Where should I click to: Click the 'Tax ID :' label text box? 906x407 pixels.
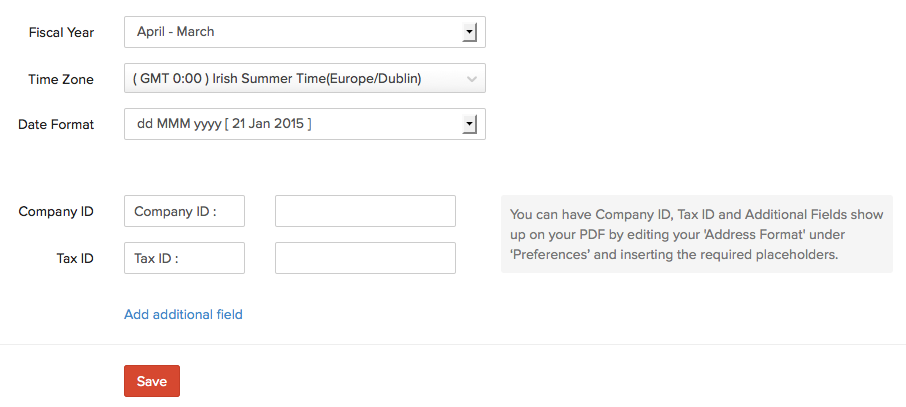point(185,258)
